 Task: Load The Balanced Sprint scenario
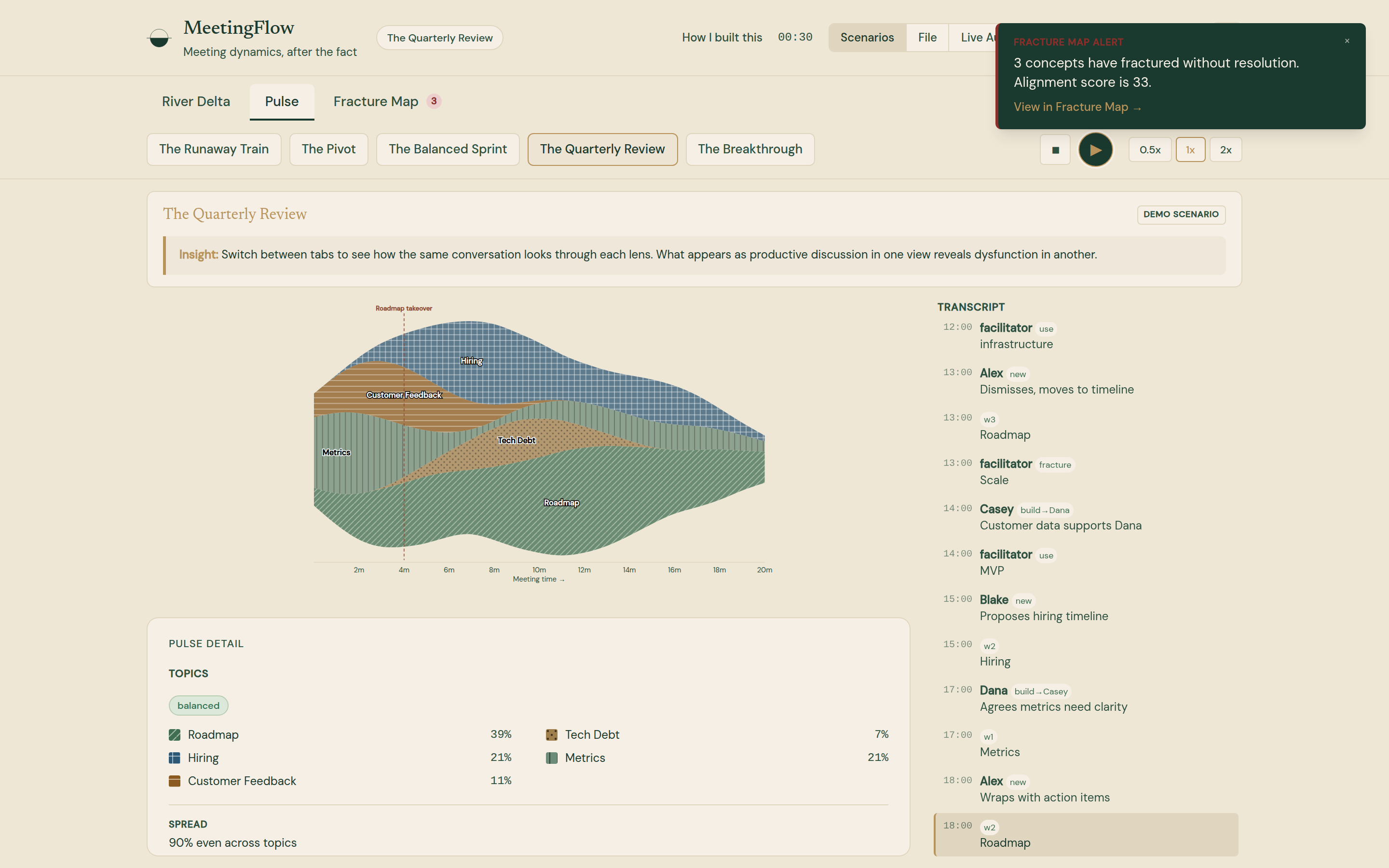point(448,149)
